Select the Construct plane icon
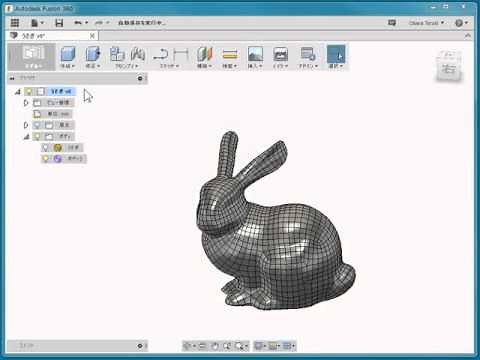The width and height of the screenshot is (480, 360). 205,54
